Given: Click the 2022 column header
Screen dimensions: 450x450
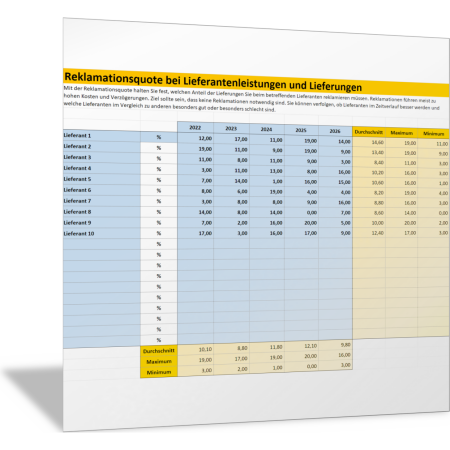Looking at the screenshot, I should (x=195, y=127).
